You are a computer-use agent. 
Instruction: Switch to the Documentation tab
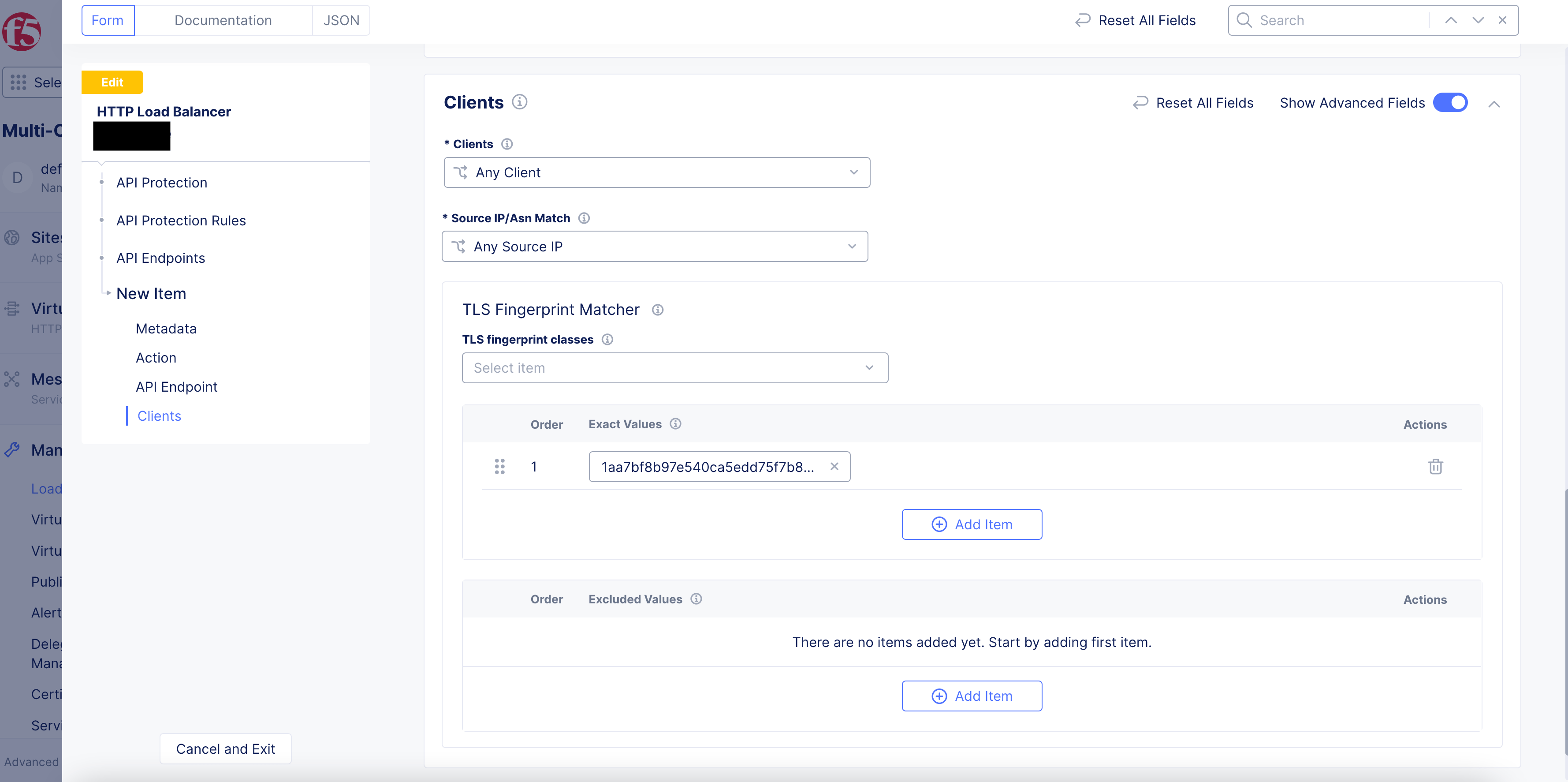pos(223,20)
